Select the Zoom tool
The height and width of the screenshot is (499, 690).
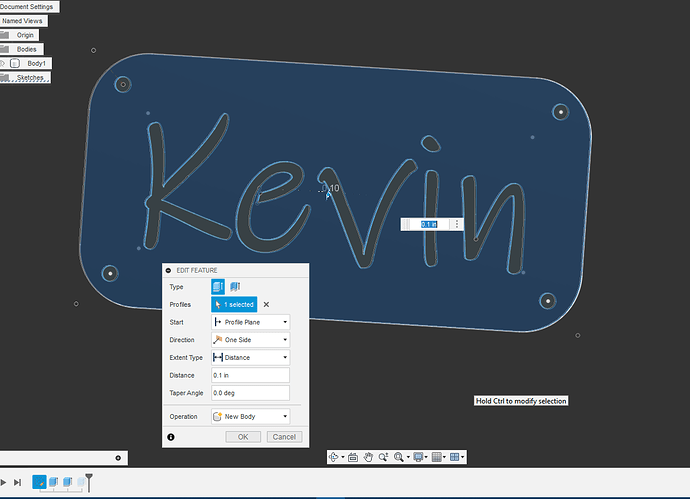point(383,457)
